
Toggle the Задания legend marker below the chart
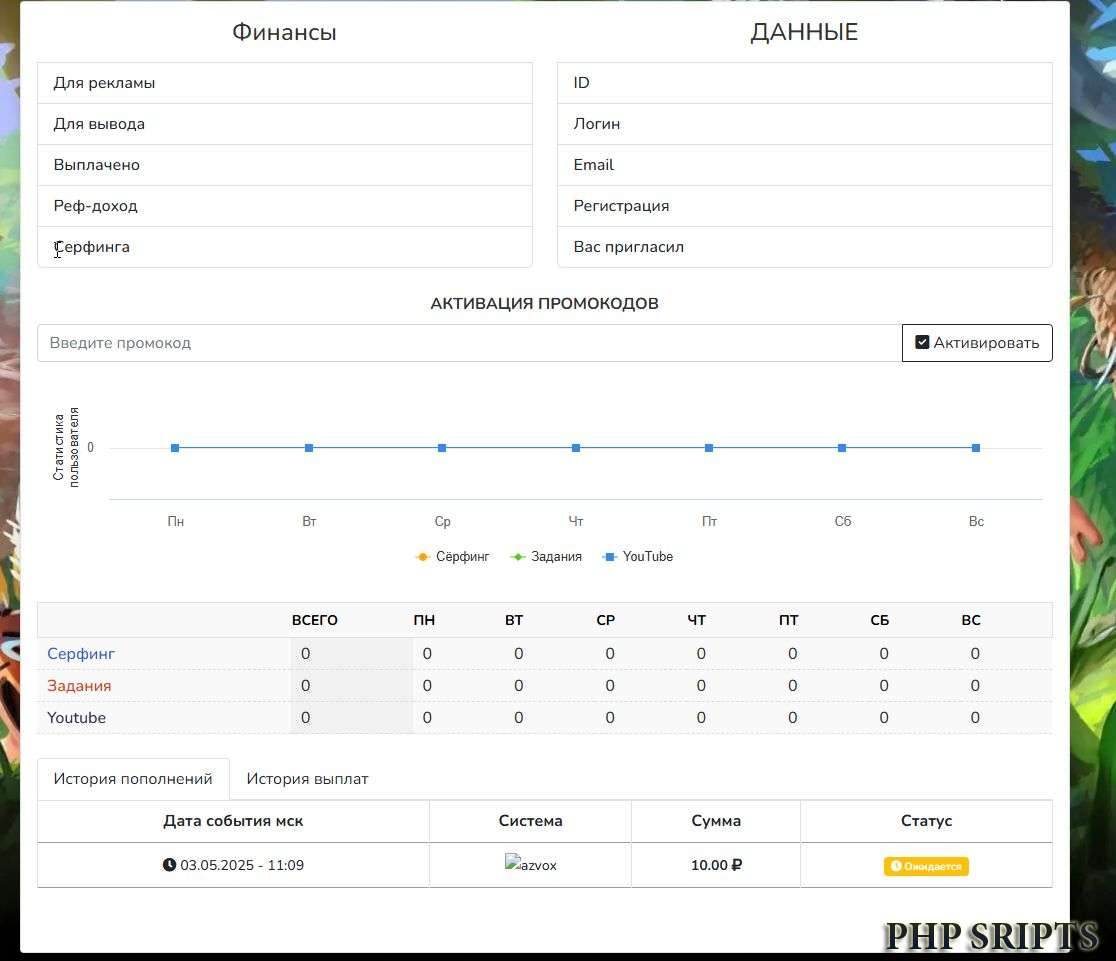[518, 556]
